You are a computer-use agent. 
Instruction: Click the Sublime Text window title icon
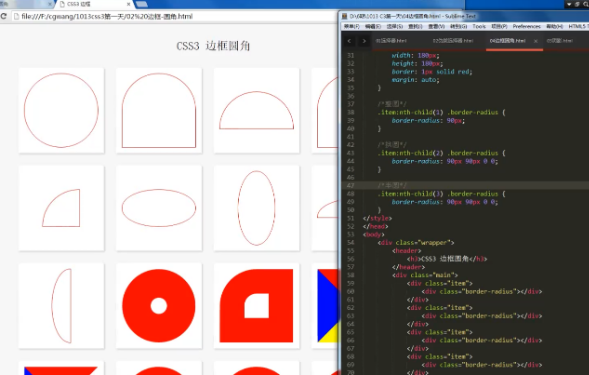coord(344,16)
